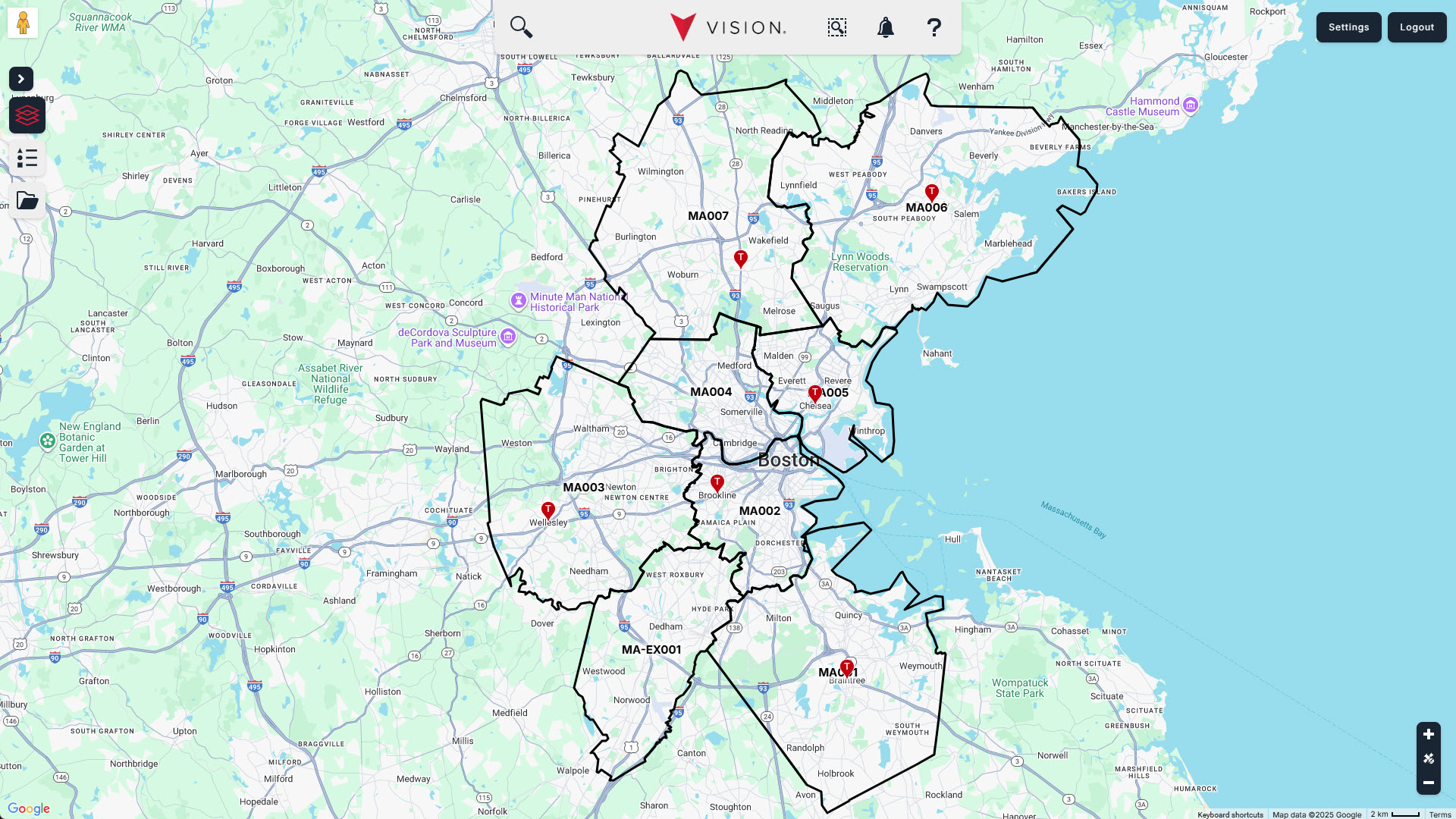
Task: Click the red marker in MA006 territory
Action: (x=931, y=192)
